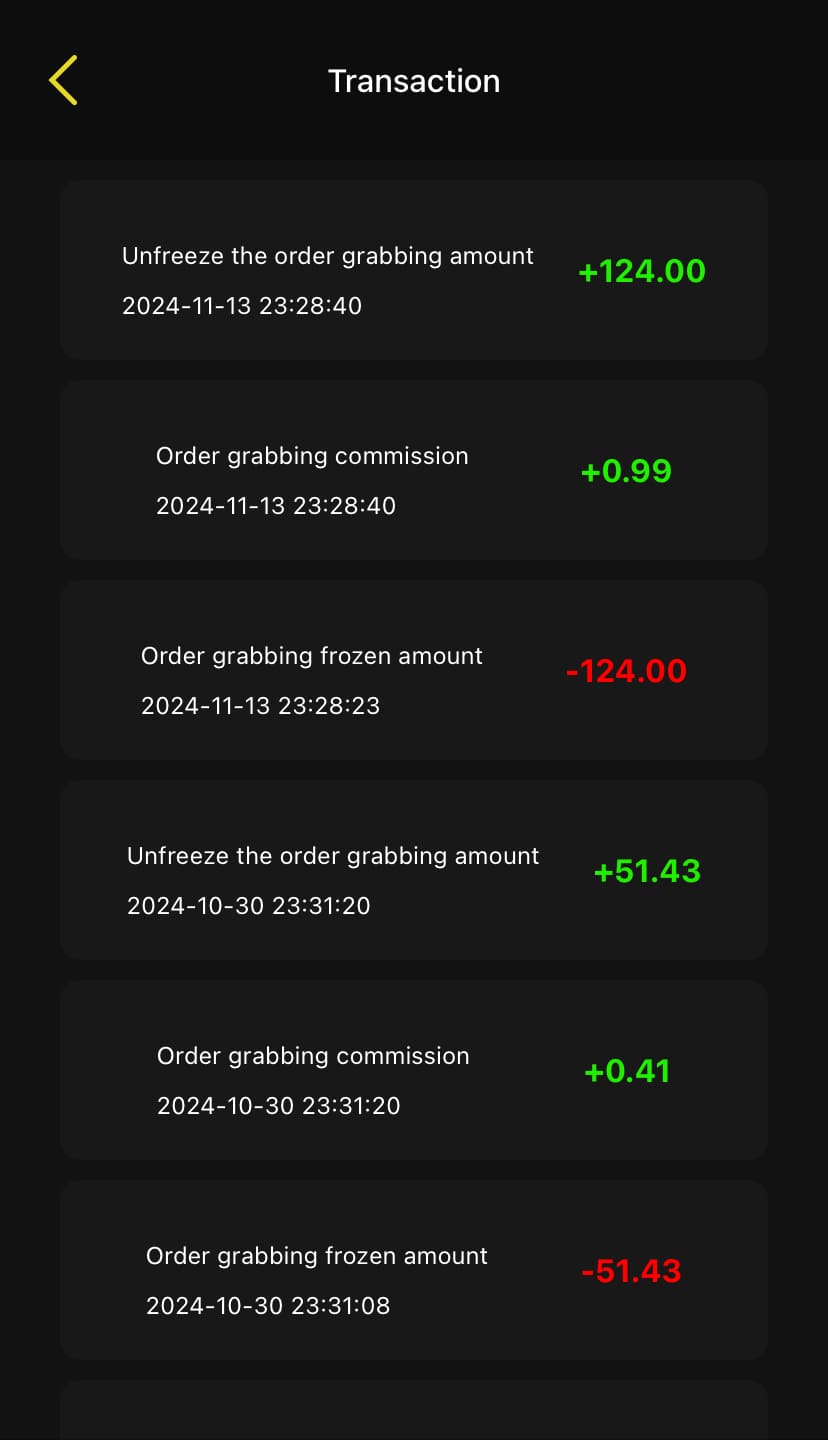The image size is (828, 1440).
Task: Click the 2024-10-30 23:31:08 timestamp
Action: [268, 1306]
